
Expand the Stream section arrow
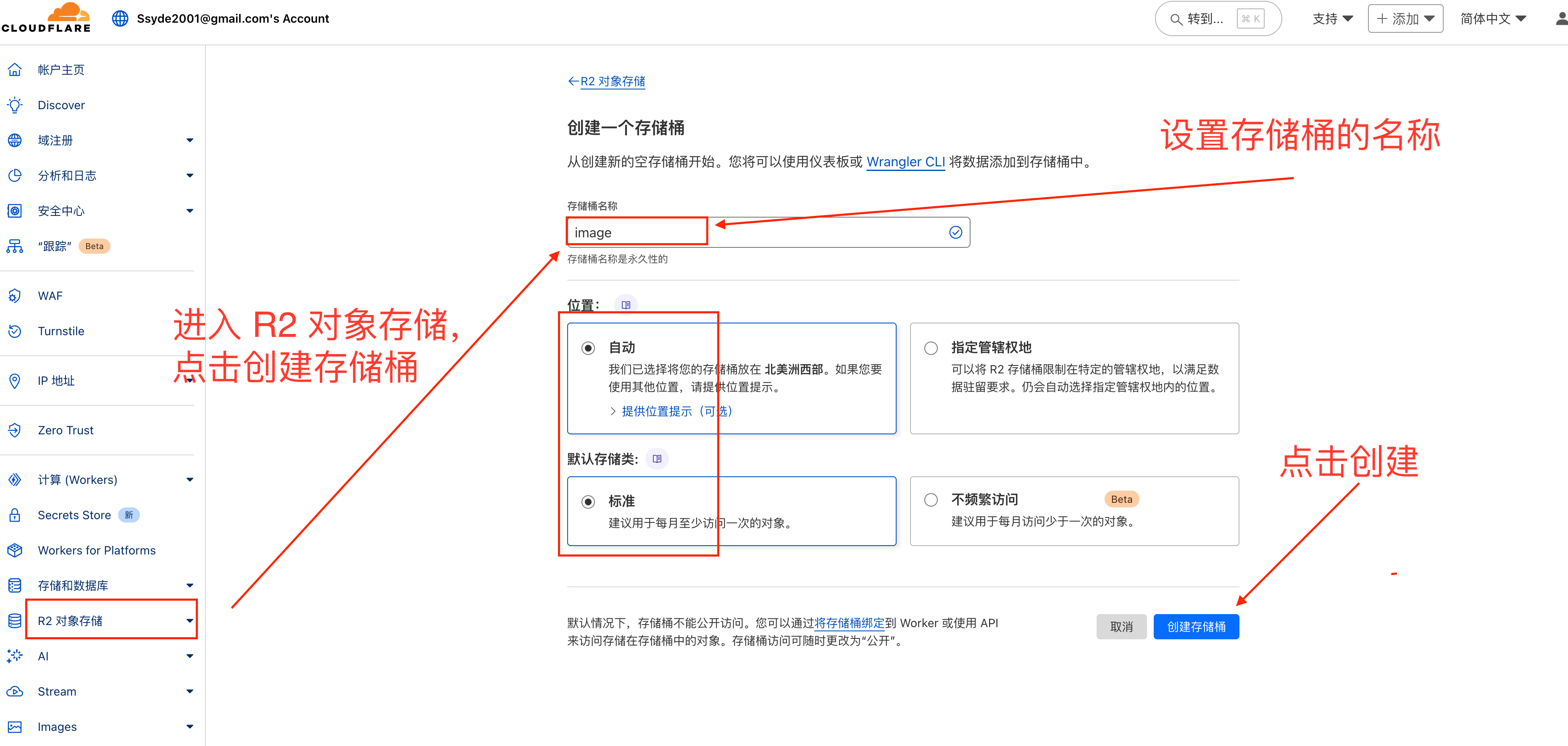point(190,691)
